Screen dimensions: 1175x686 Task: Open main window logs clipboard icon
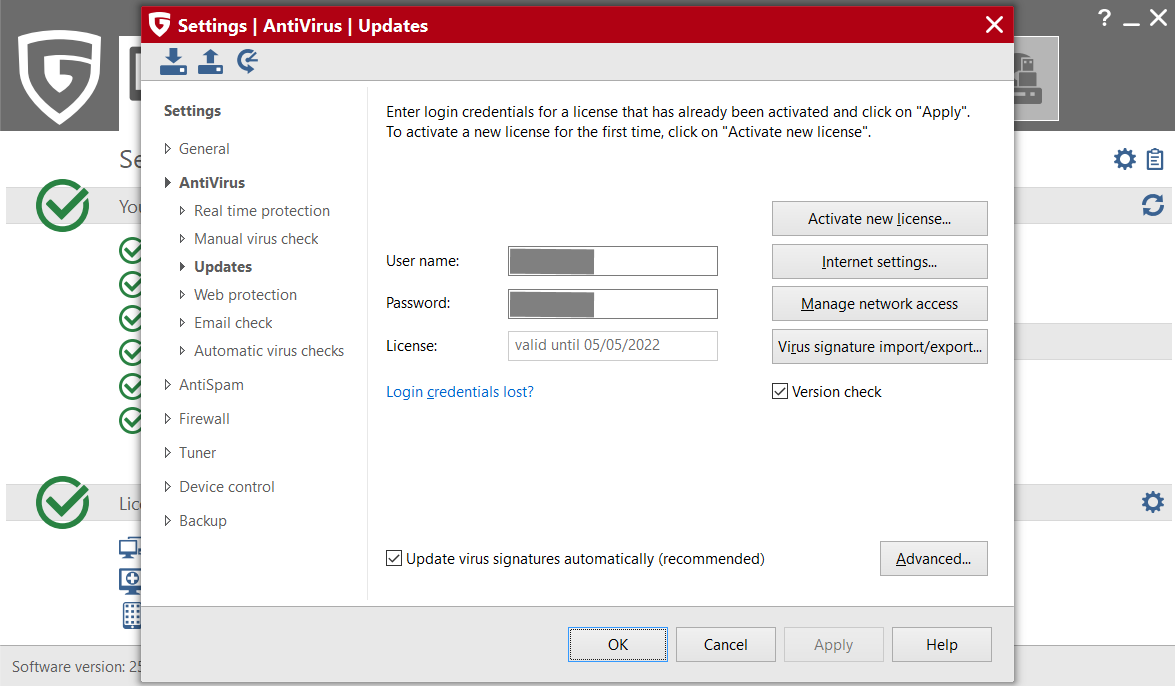click(1155, 159)
